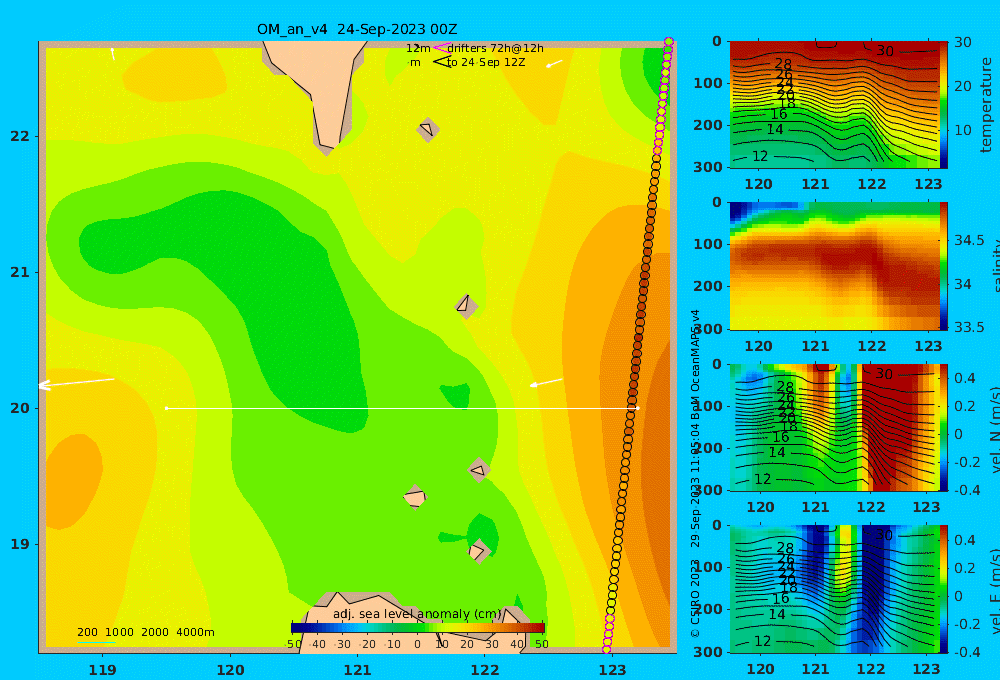Click the latitude 20 axis label
This screenshot has height=680, width=1000.
tap(20, 408)
